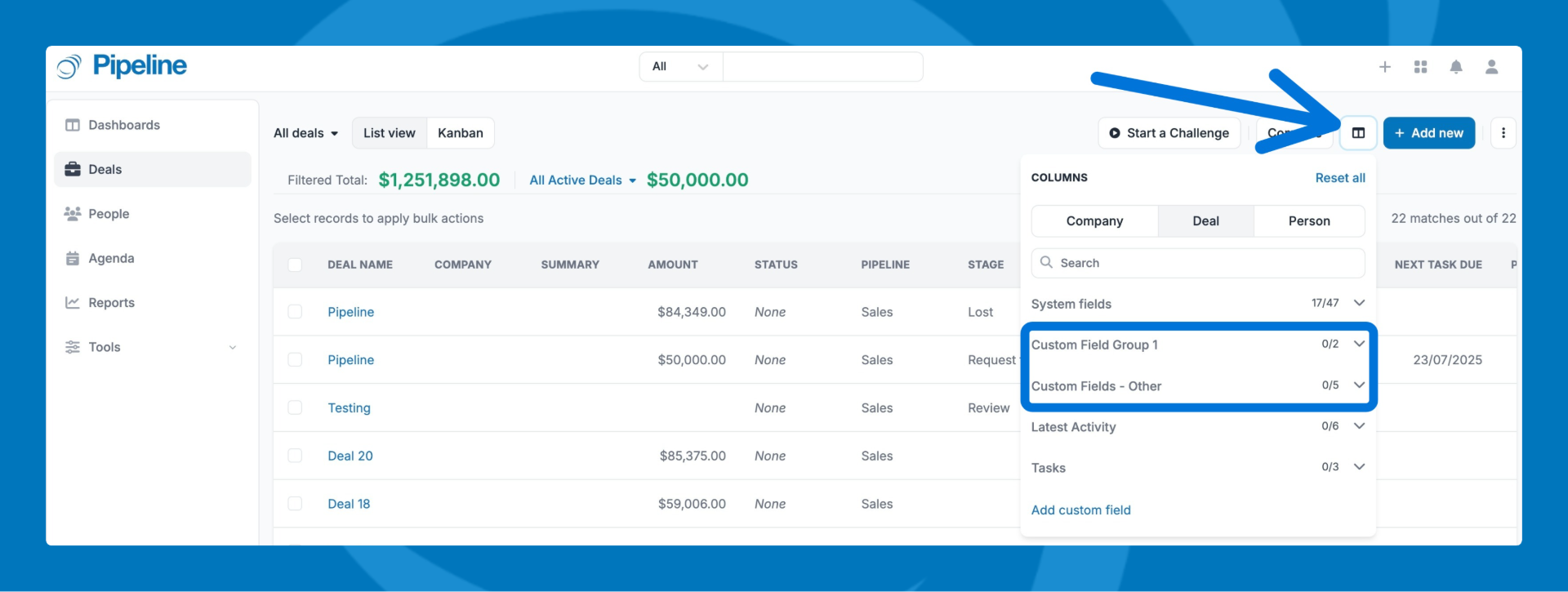Click the Add new button
The height and width of the screenshot is (592, 1568).
click(1429, 133)
